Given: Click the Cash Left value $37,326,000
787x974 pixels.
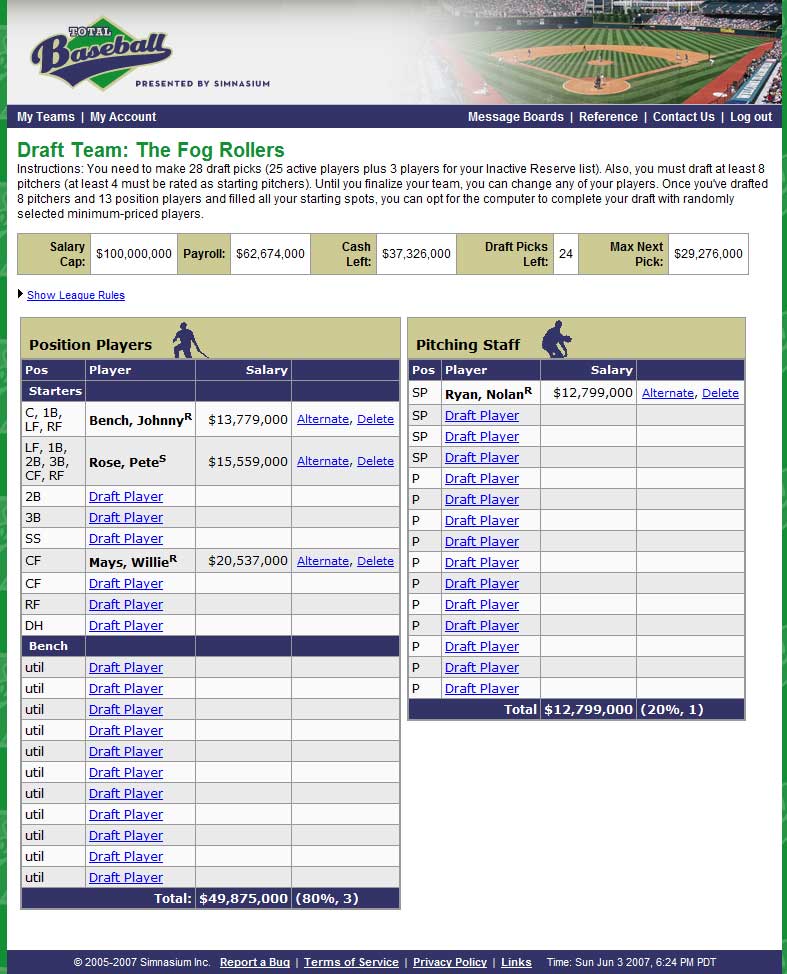Looking at the screenshot, I should click(416, 254).
